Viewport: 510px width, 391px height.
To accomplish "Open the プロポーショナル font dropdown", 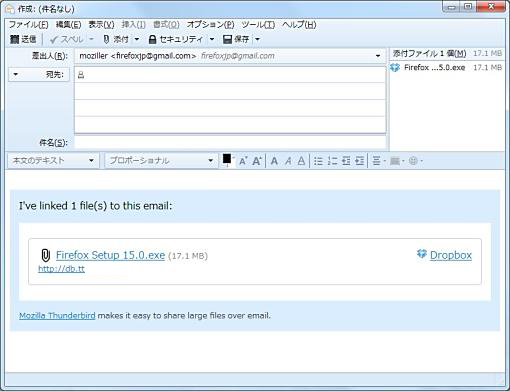I will point(162,161).
